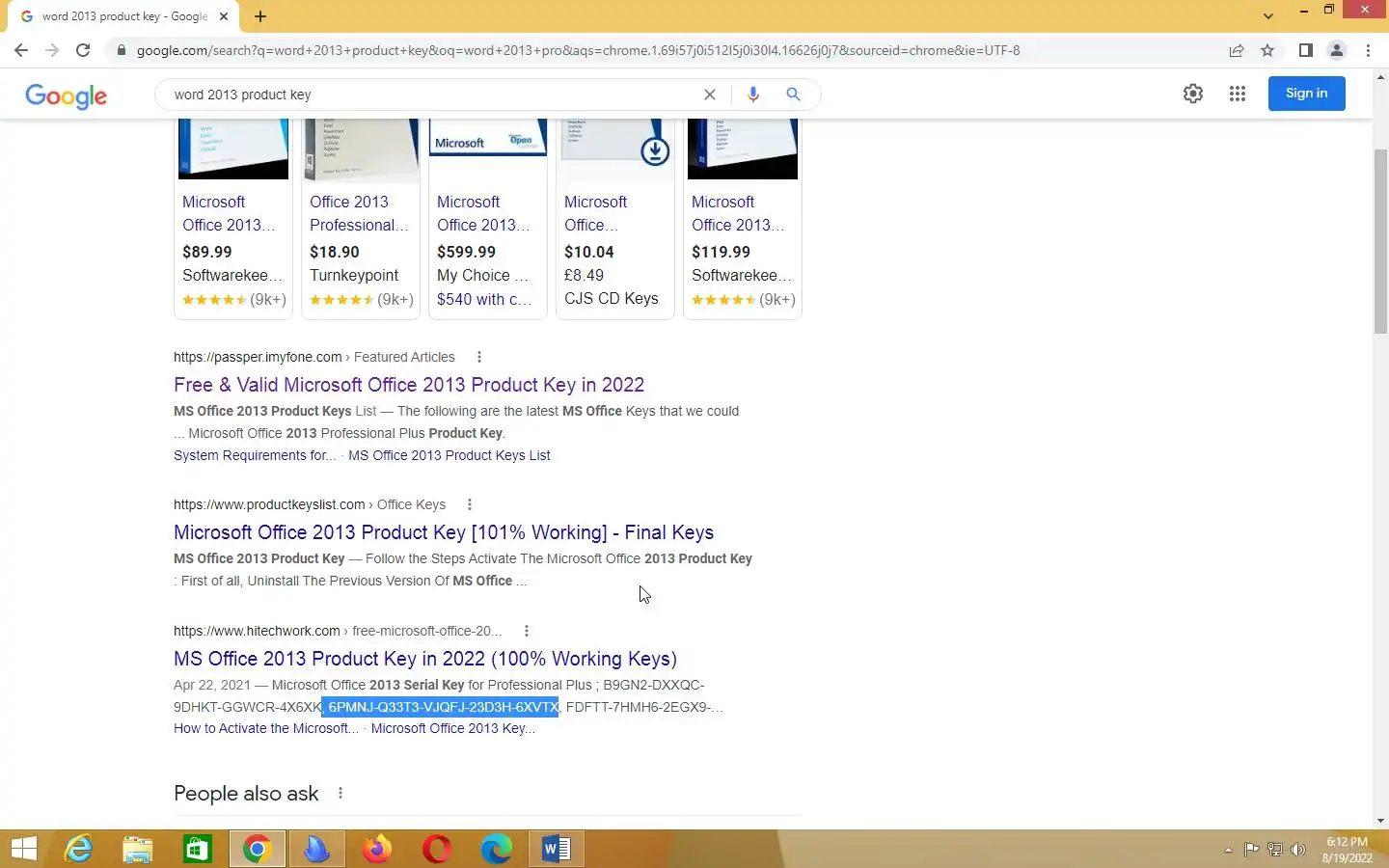
Task: Submit search with magnifier icon
Action: pyautogui.click(x=793, y=95)
